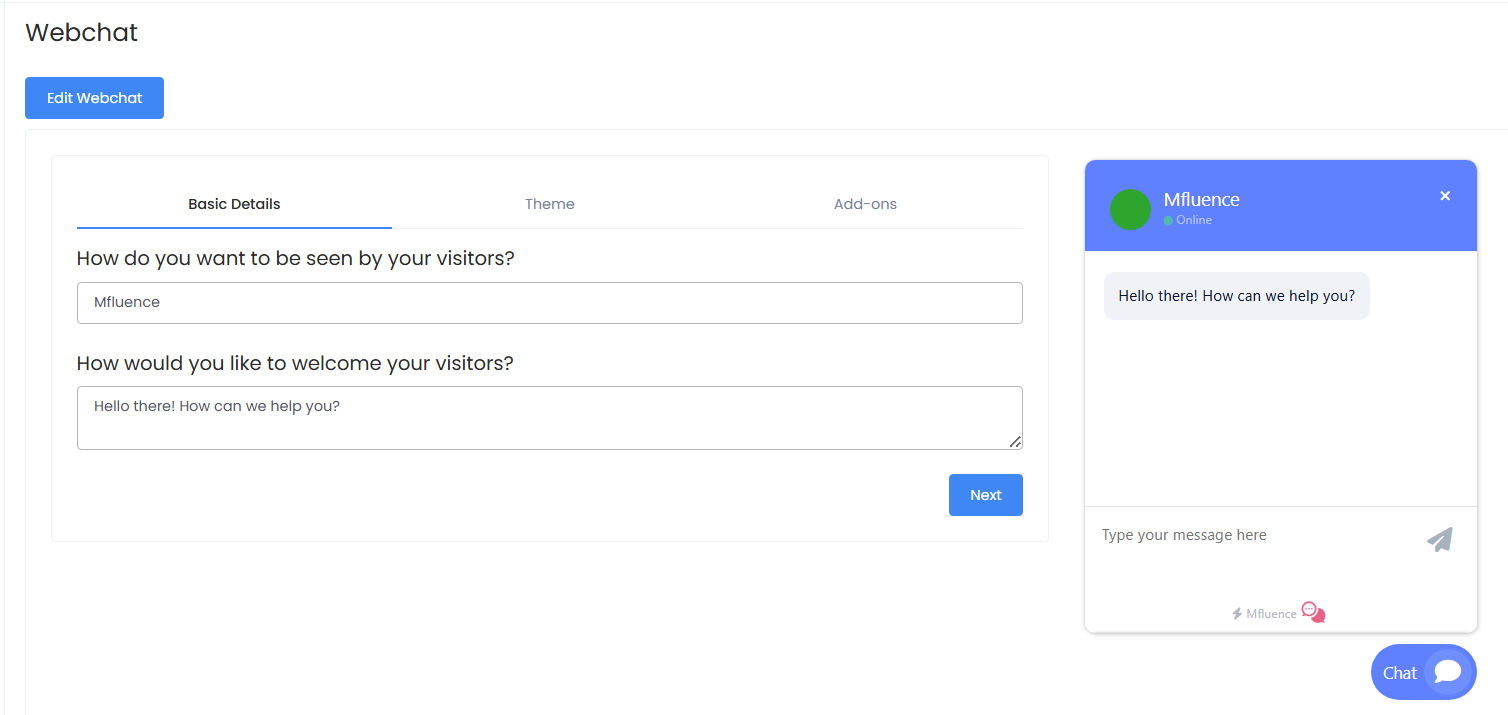Focus the visitor display name field
Viewport: 1508px width, 715px height.
point(549,303)
